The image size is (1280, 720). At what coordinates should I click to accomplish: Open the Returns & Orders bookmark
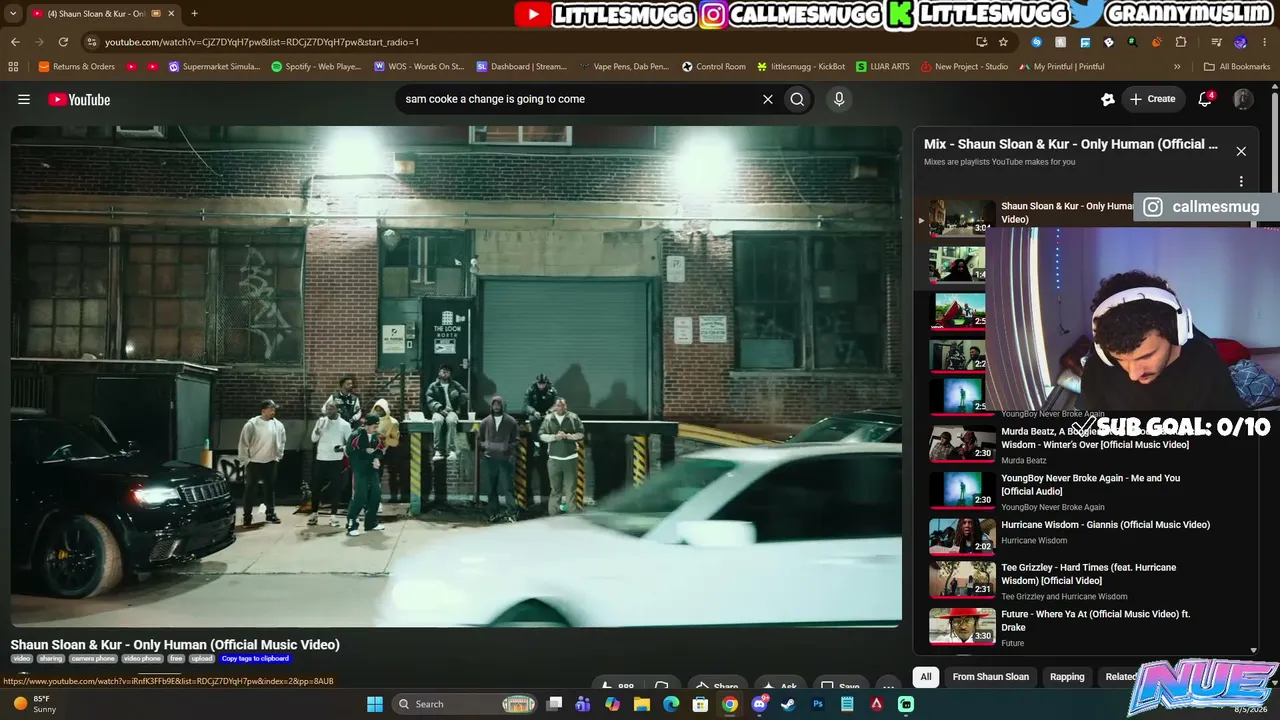point(76,67)
